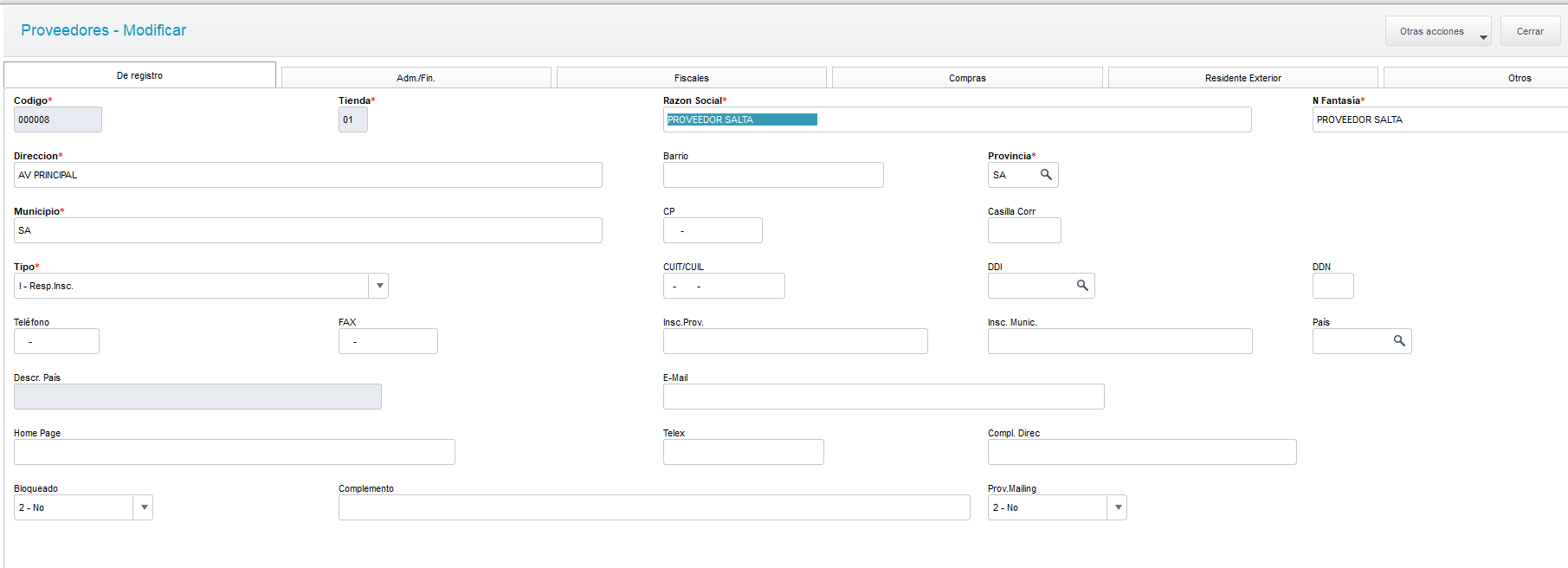The height and width of the screenshot is (568, 1568).
Task: Click the Barrio input field
Action: point(773,175)
